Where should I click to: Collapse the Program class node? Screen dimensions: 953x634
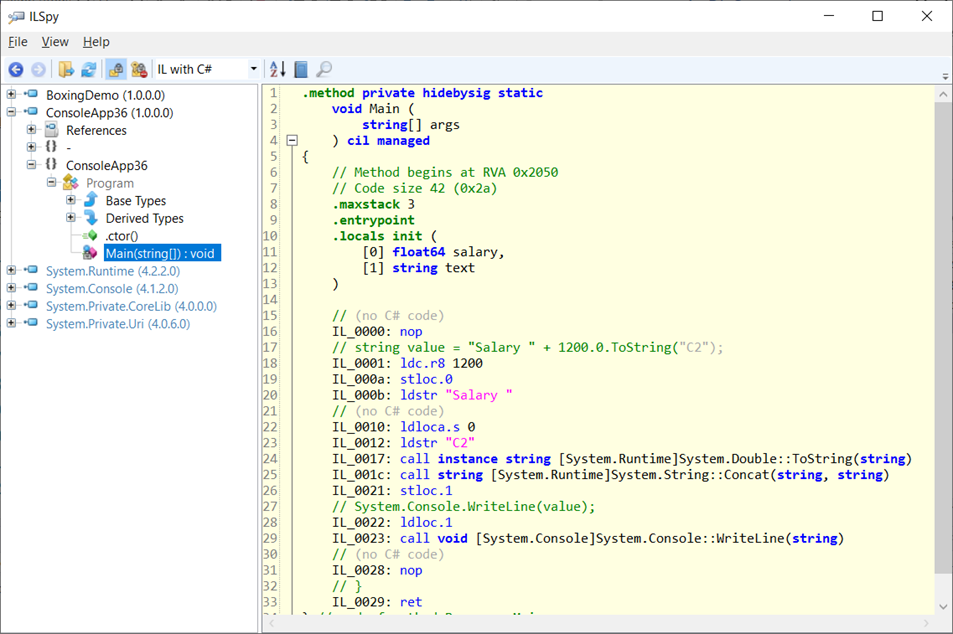(51, 182)
